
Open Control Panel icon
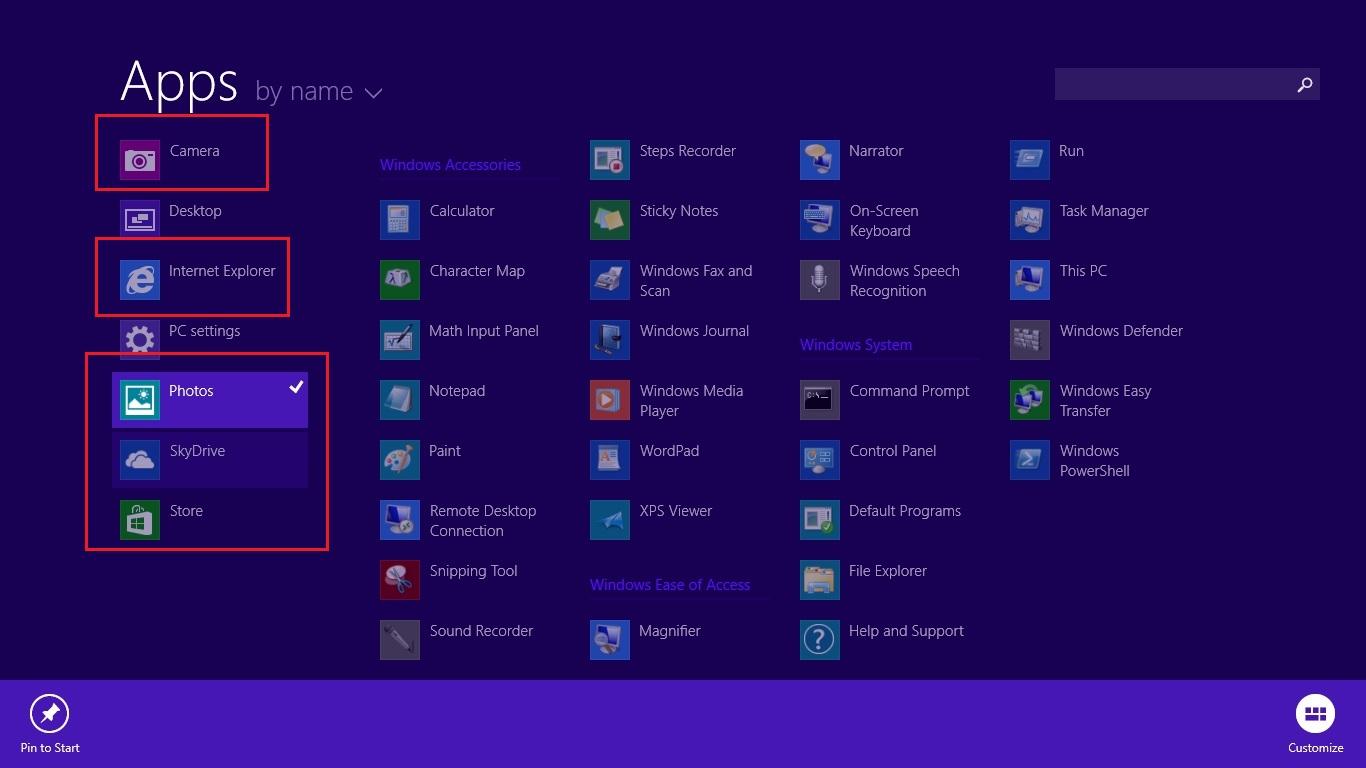coord(820,460)
